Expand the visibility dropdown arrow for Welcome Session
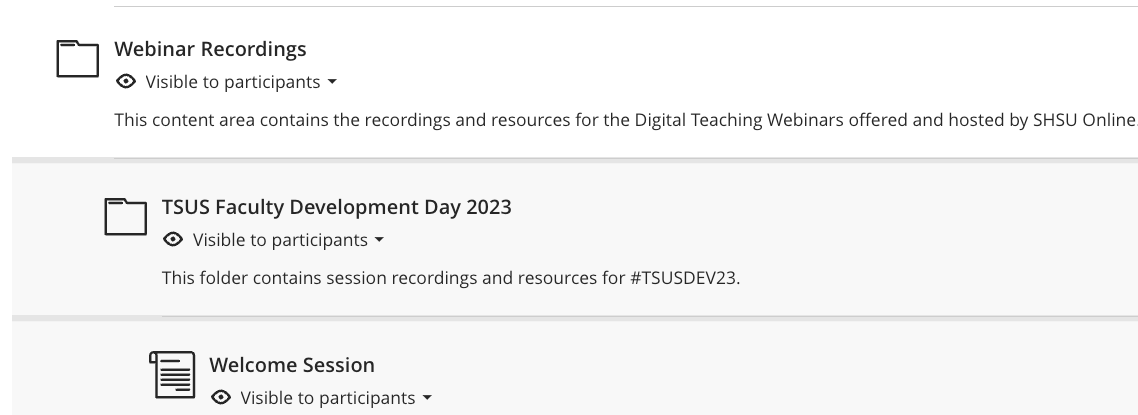The image size is (1138, 415). 427,398
